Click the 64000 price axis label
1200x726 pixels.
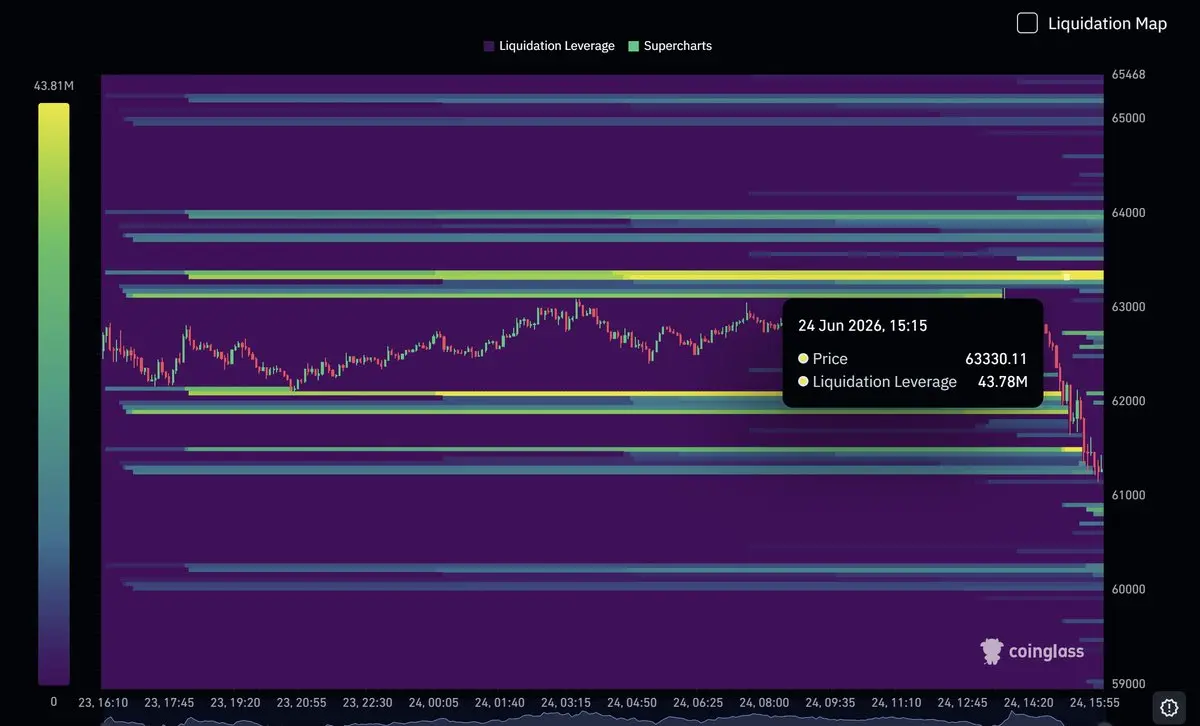(1128, 213)
